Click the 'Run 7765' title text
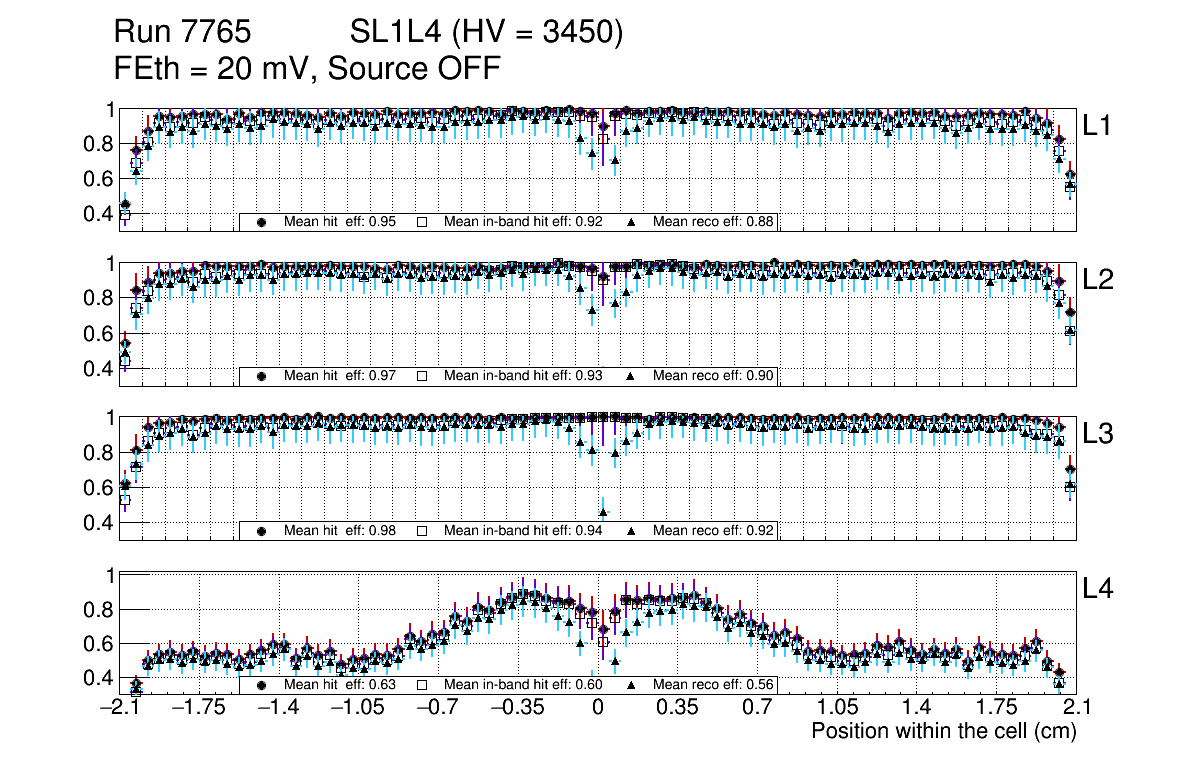1196x772 pixels. 181,33
